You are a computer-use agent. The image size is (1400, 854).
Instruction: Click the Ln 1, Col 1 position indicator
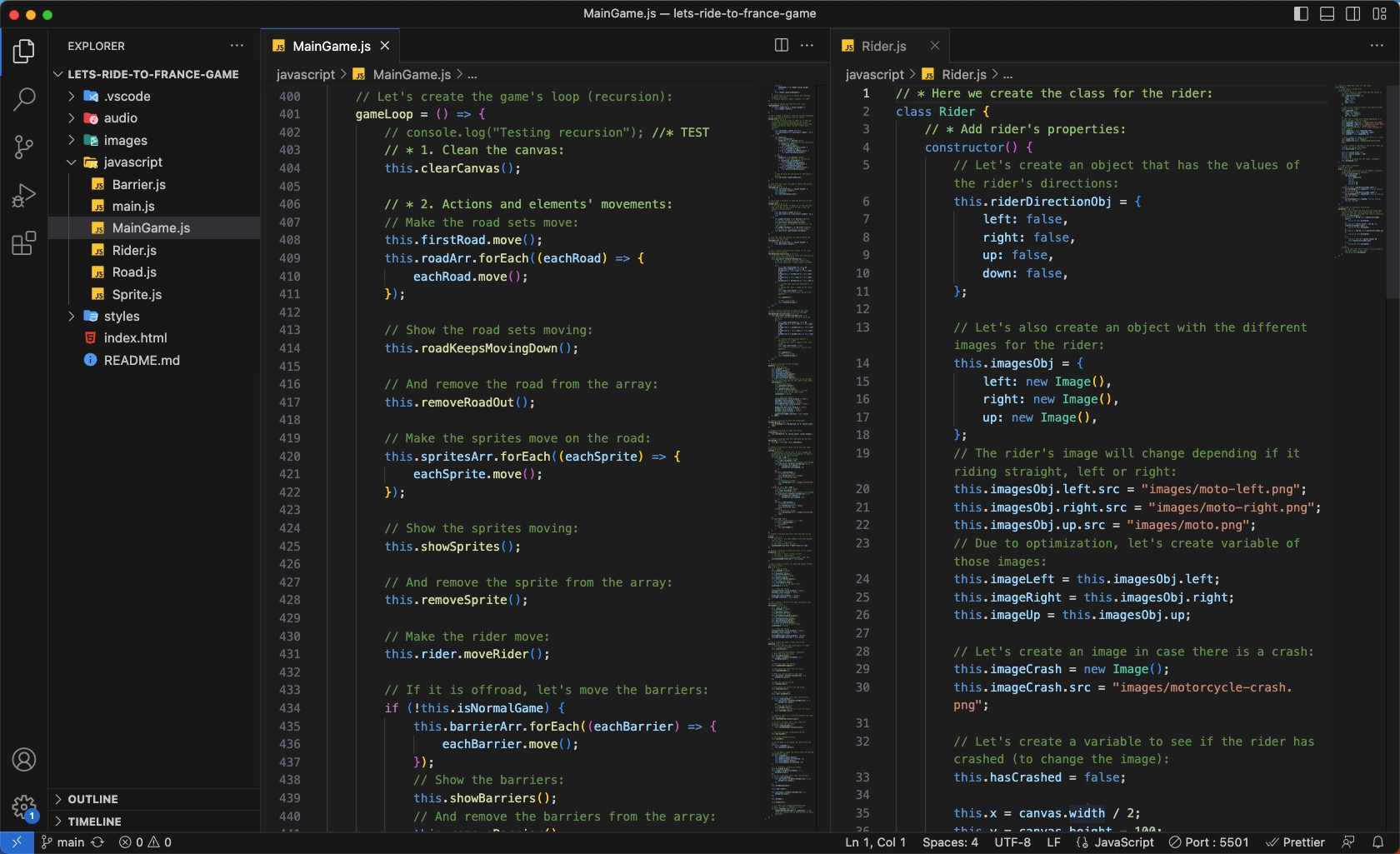point(875,842)
